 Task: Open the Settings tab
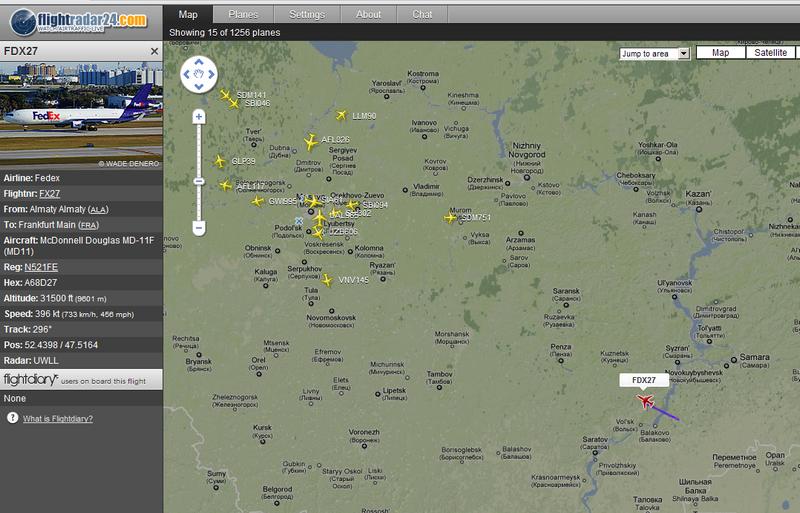[307, 14]
